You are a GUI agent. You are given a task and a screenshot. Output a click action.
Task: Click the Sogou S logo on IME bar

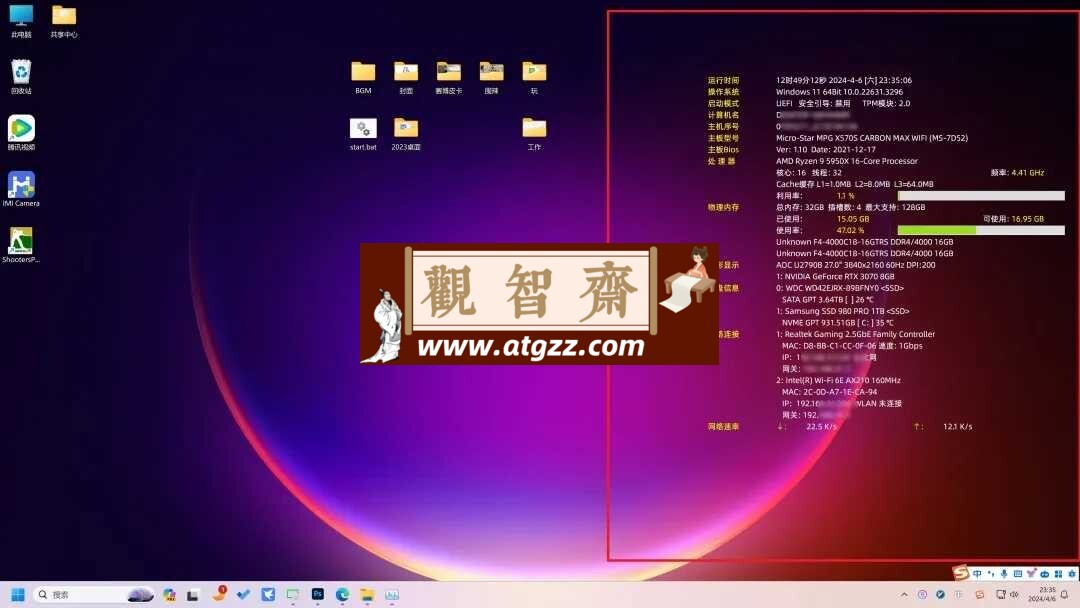coord(961,573)
